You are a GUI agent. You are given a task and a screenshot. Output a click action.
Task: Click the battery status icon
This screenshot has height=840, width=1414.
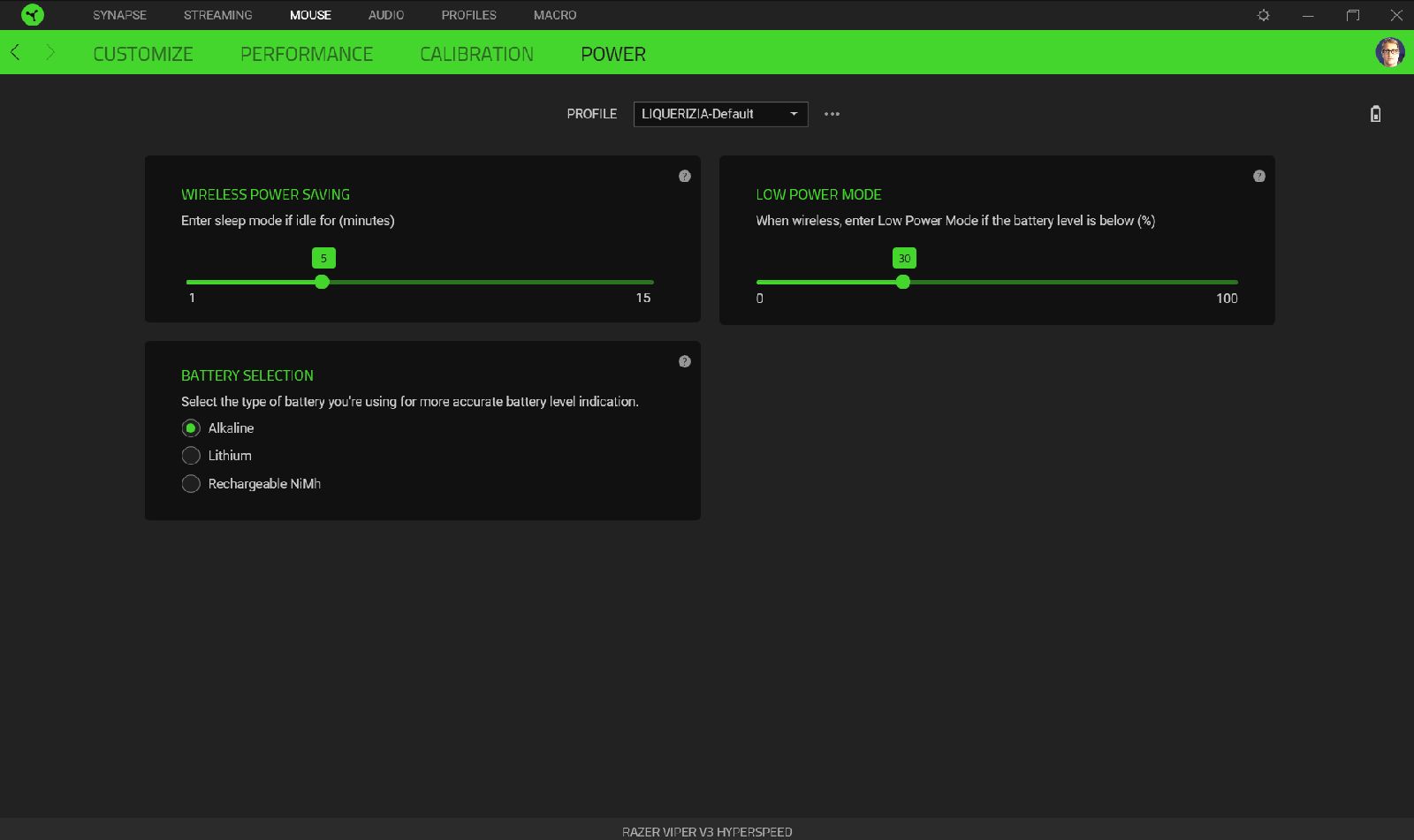(1375, 114)
